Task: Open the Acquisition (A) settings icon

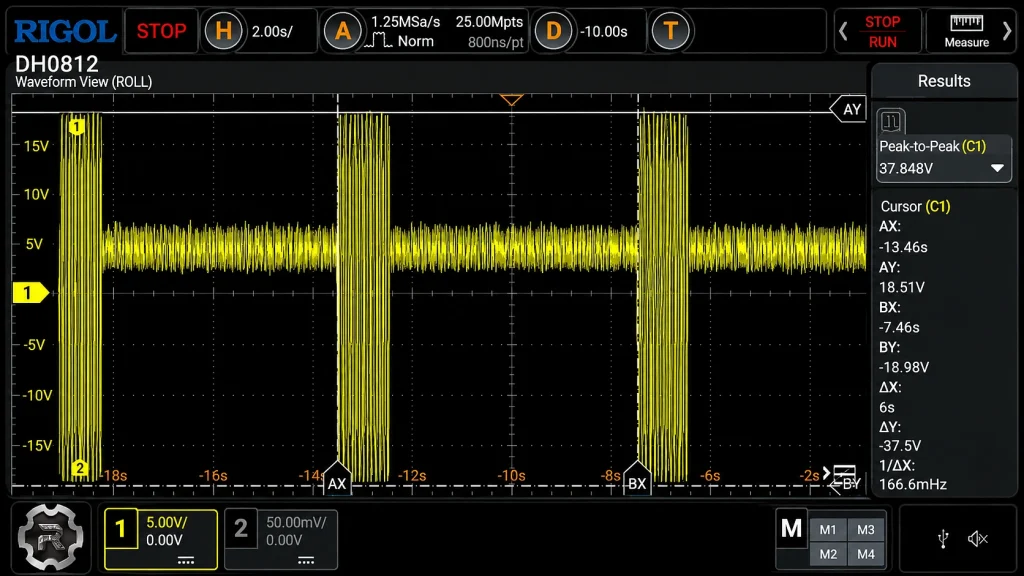Action: [x=342, y=31]
